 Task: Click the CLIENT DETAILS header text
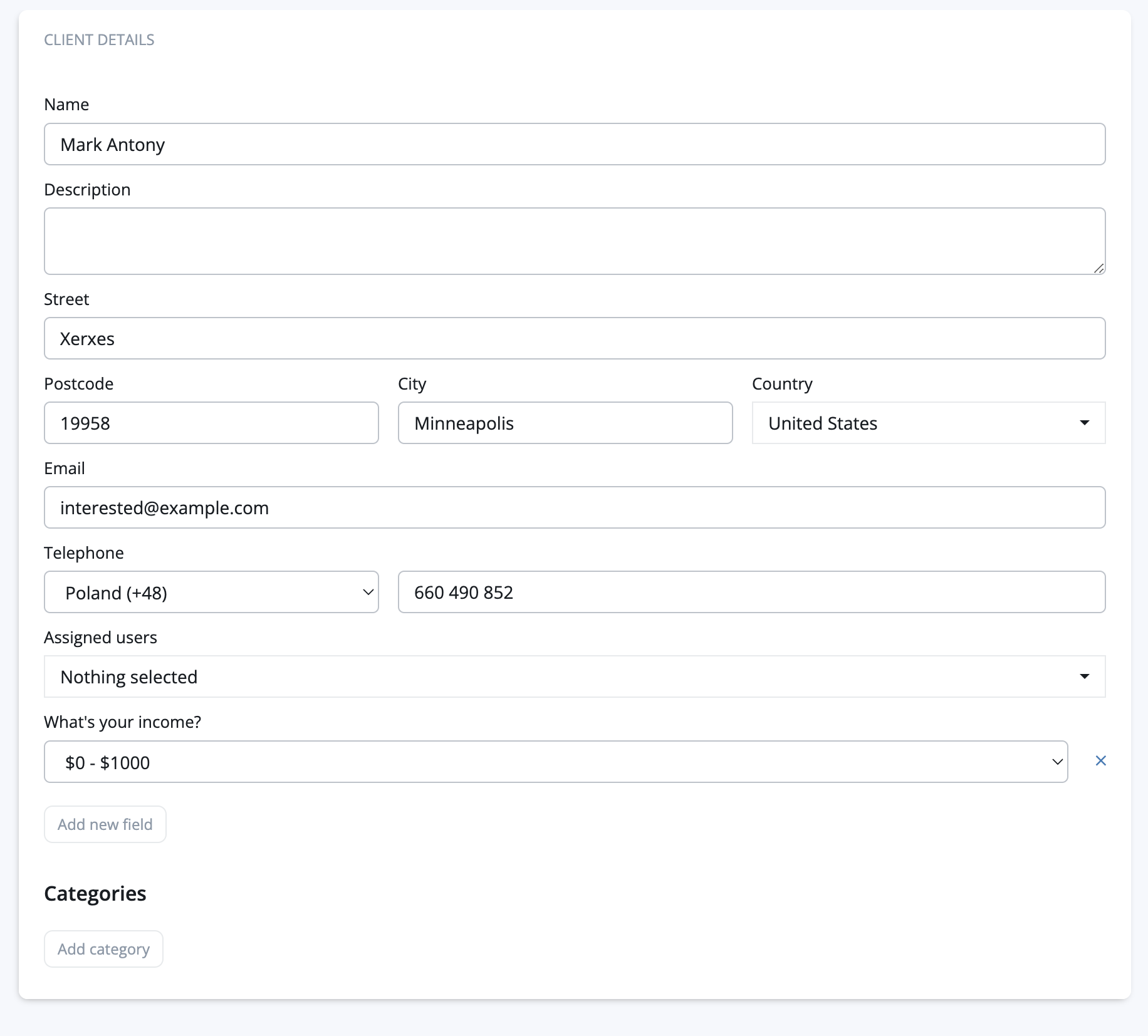coord(99,40)
